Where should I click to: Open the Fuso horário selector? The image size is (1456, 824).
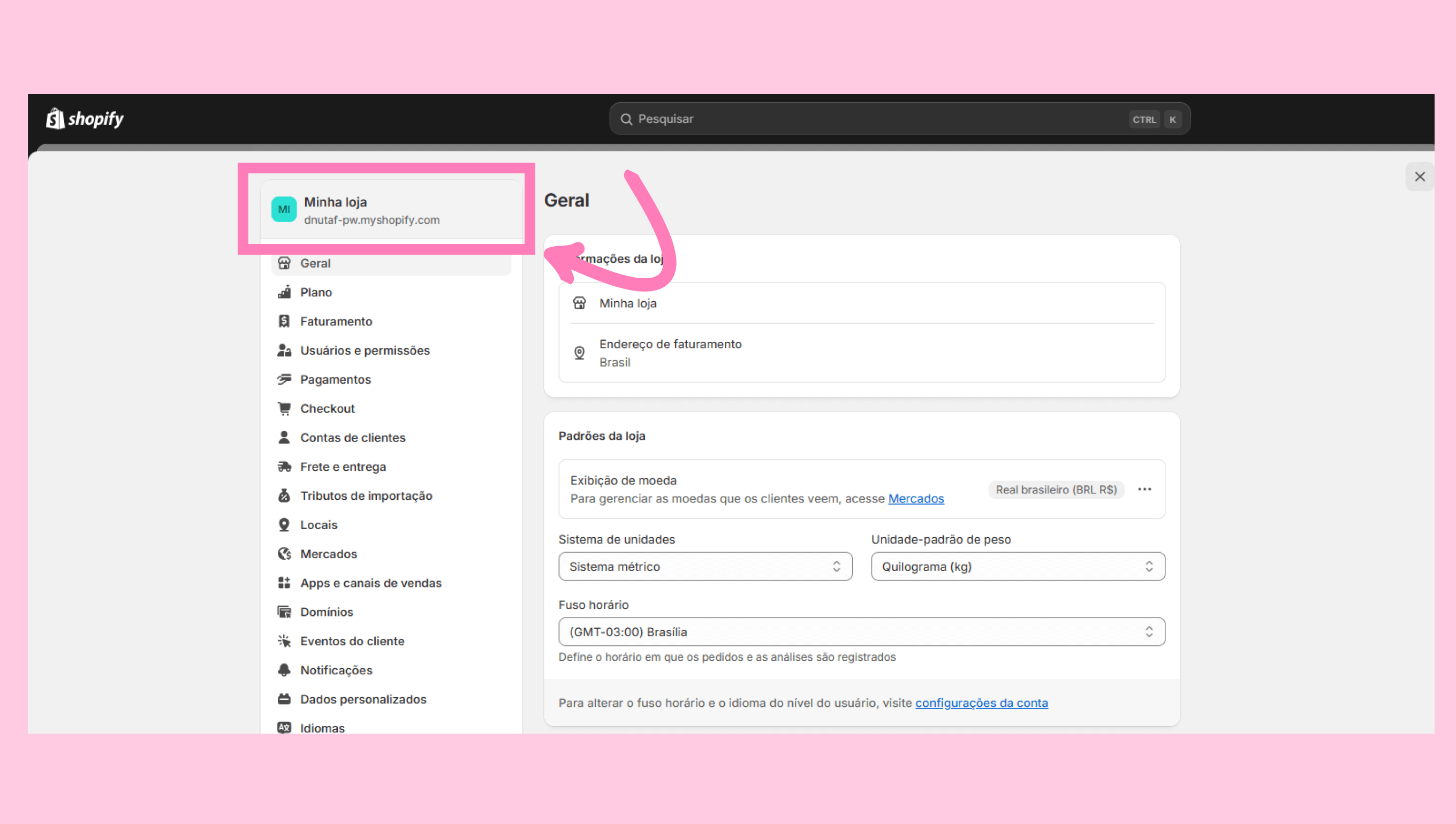click(861, 631)
